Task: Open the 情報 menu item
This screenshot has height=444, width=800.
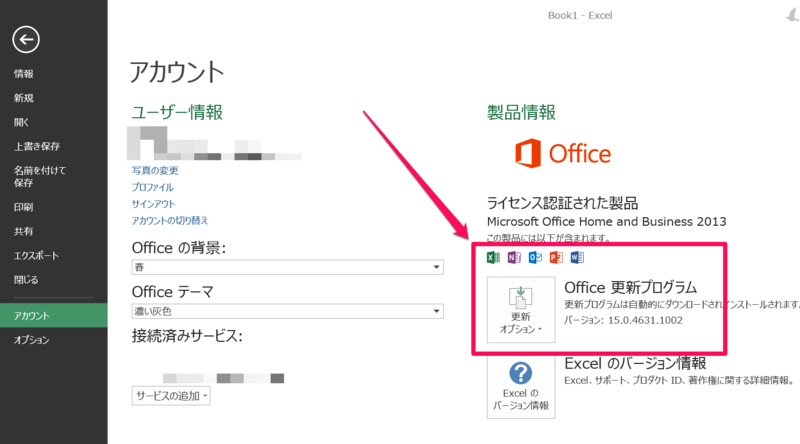Action: tap(24, 73)
